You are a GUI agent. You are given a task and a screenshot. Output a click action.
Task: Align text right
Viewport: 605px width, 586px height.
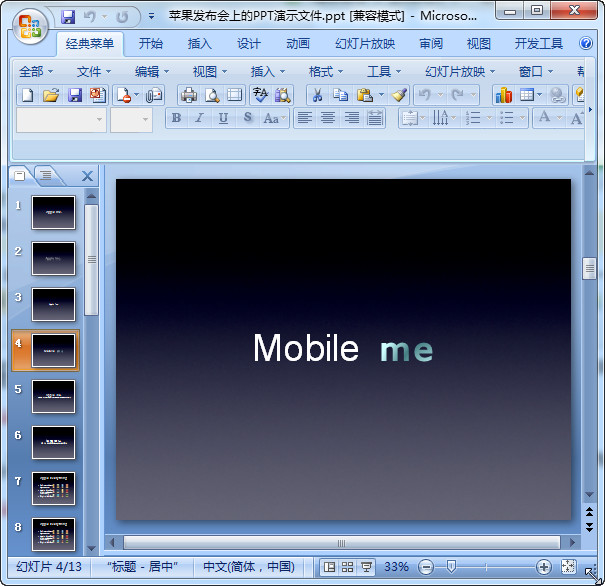[352, 118]
